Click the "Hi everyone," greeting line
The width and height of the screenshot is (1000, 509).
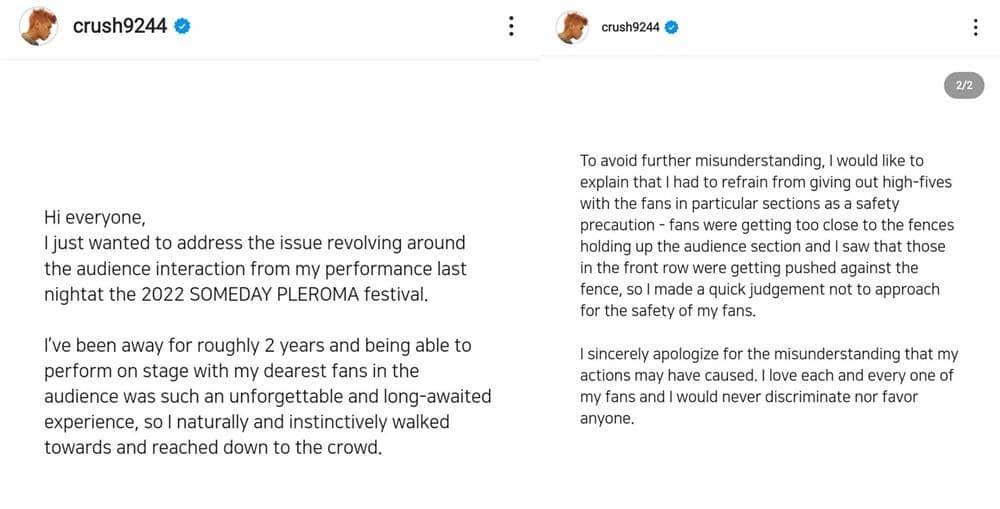(94, 217)
